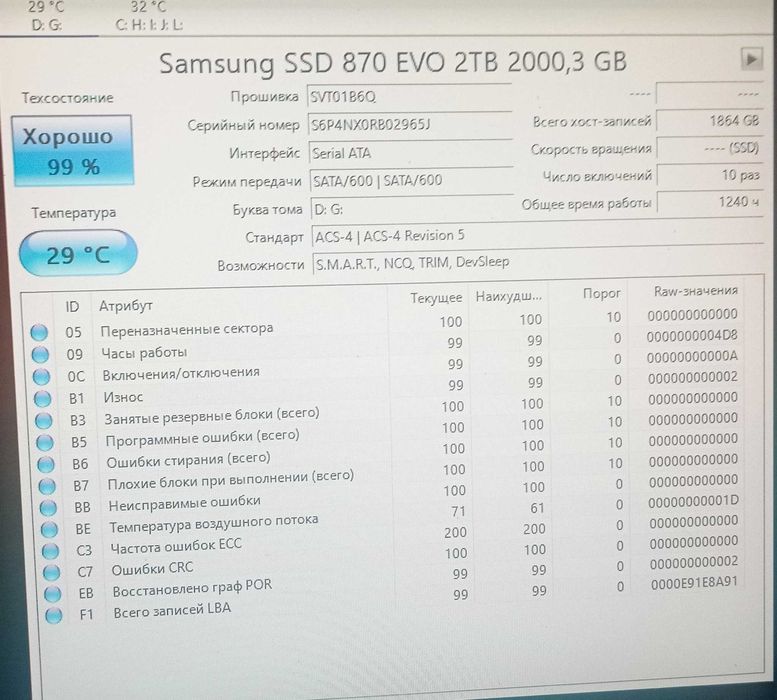
Task: Select the C: H: I: J: L: disk tab
Action: [x=149, y=16]
